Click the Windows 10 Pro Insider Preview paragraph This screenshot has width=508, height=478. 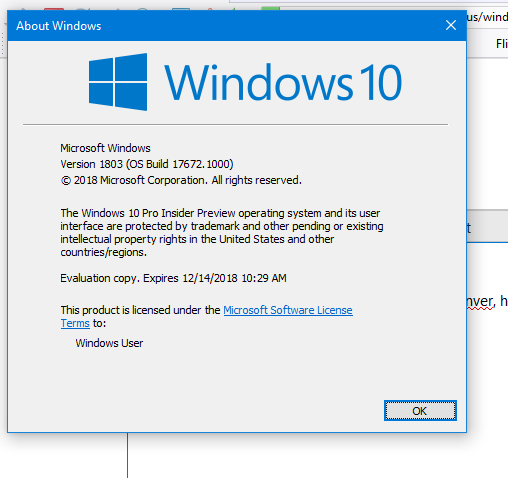(222, 233)
